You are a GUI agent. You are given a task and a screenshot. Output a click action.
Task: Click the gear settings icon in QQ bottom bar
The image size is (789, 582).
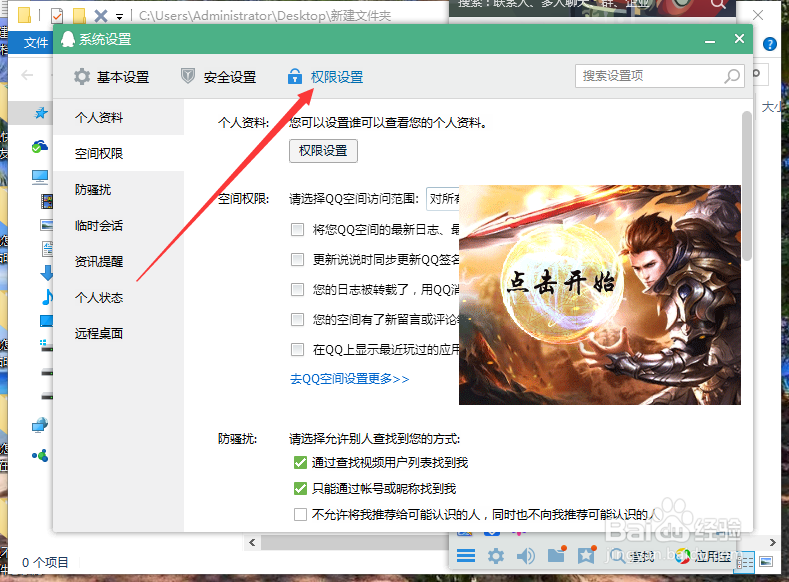point(496,556)
